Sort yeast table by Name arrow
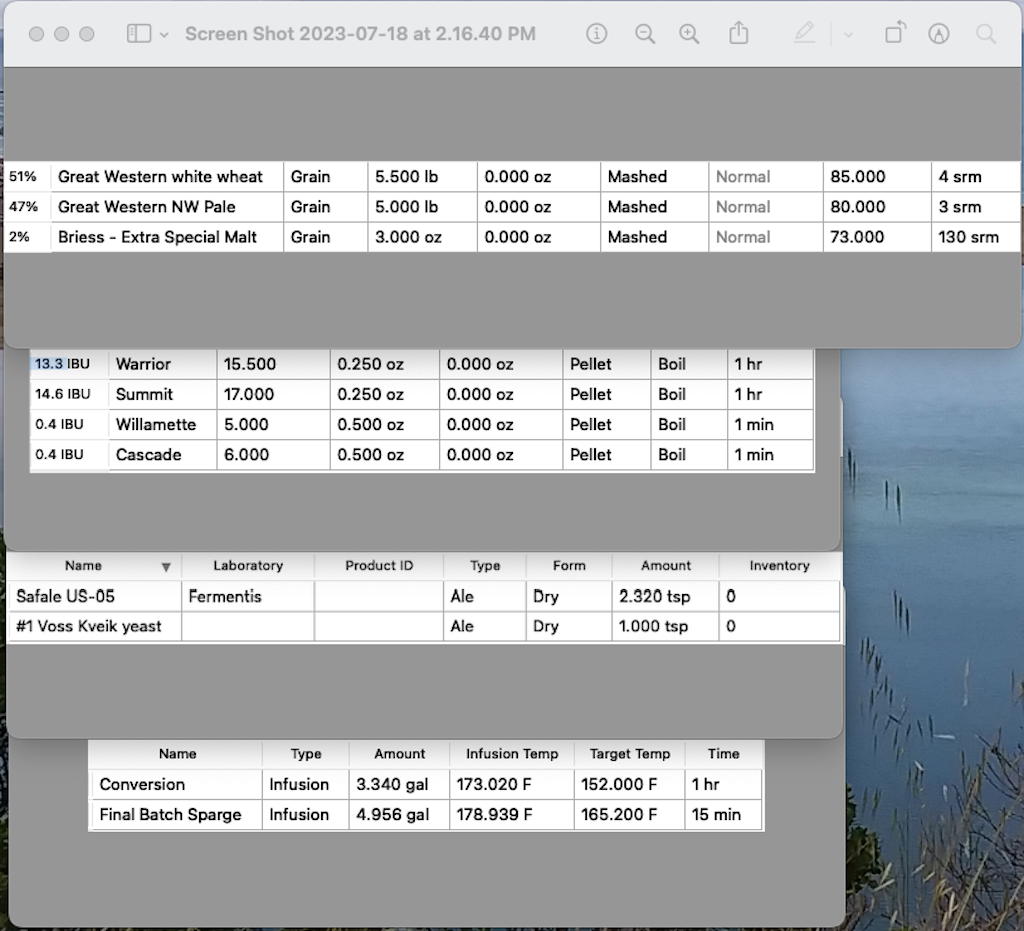The width and height of the screenshot is (1024, 931). click(166, 567)
